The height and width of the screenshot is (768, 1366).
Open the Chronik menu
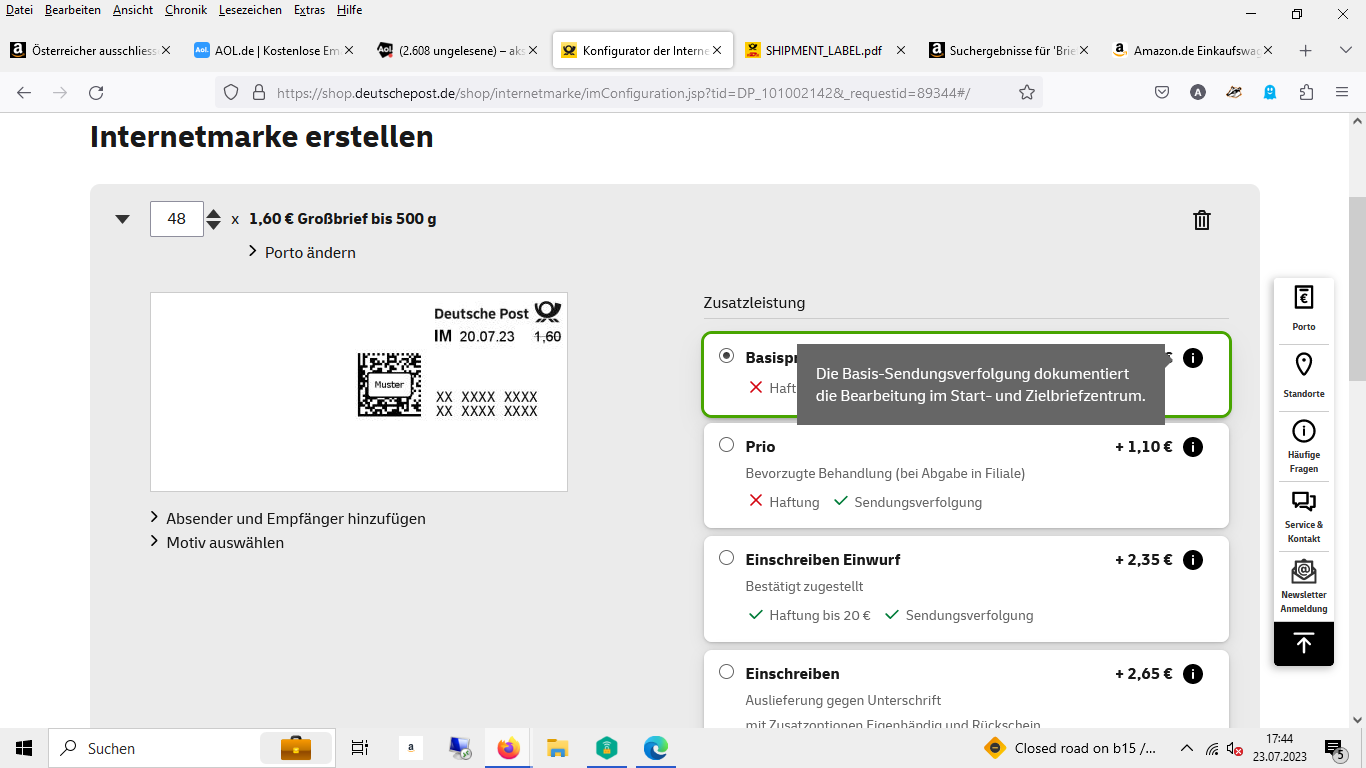[186, 10]
